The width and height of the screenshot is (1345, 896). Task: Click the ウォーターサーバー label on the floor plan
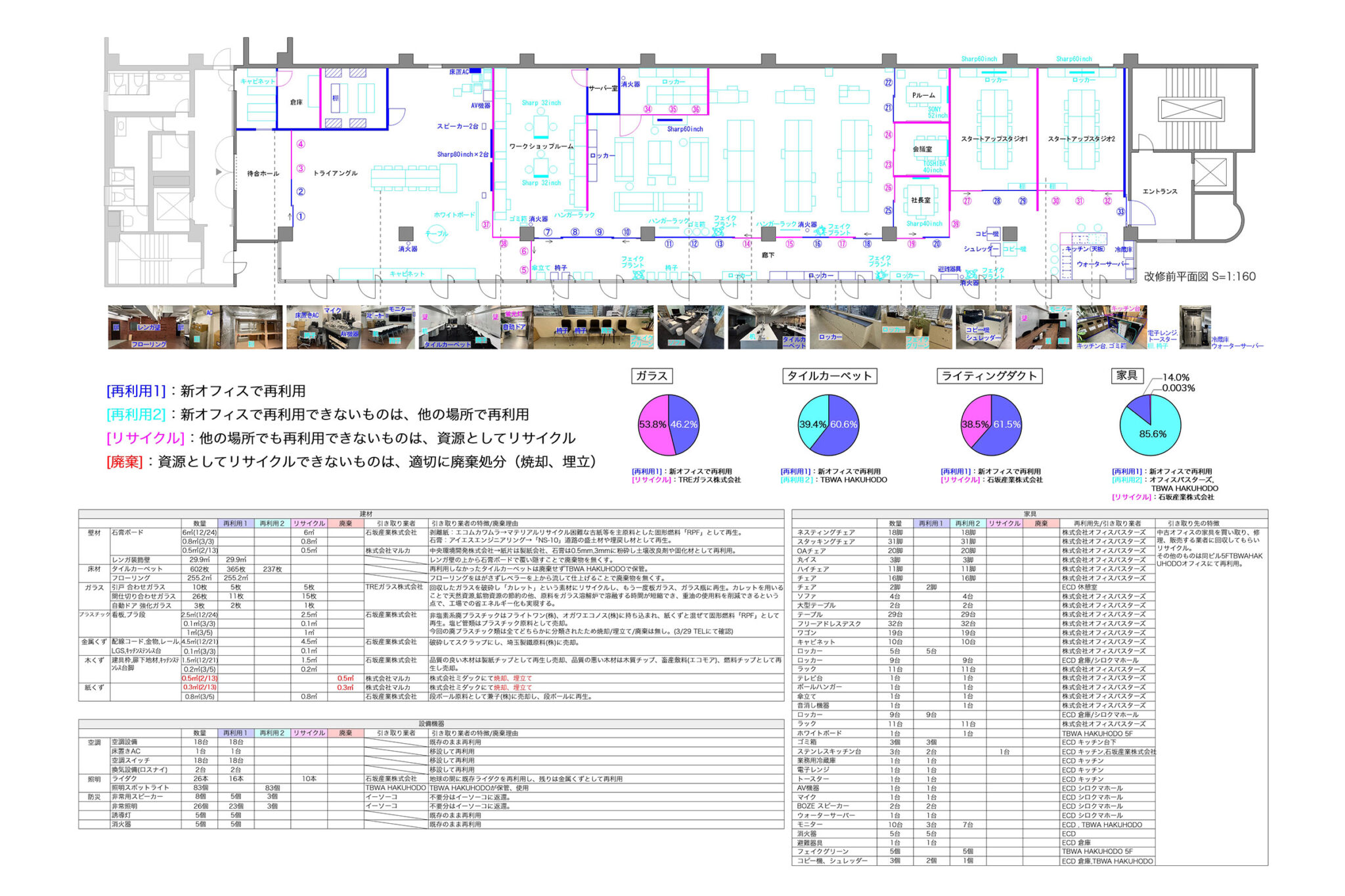coord(1102,264)
